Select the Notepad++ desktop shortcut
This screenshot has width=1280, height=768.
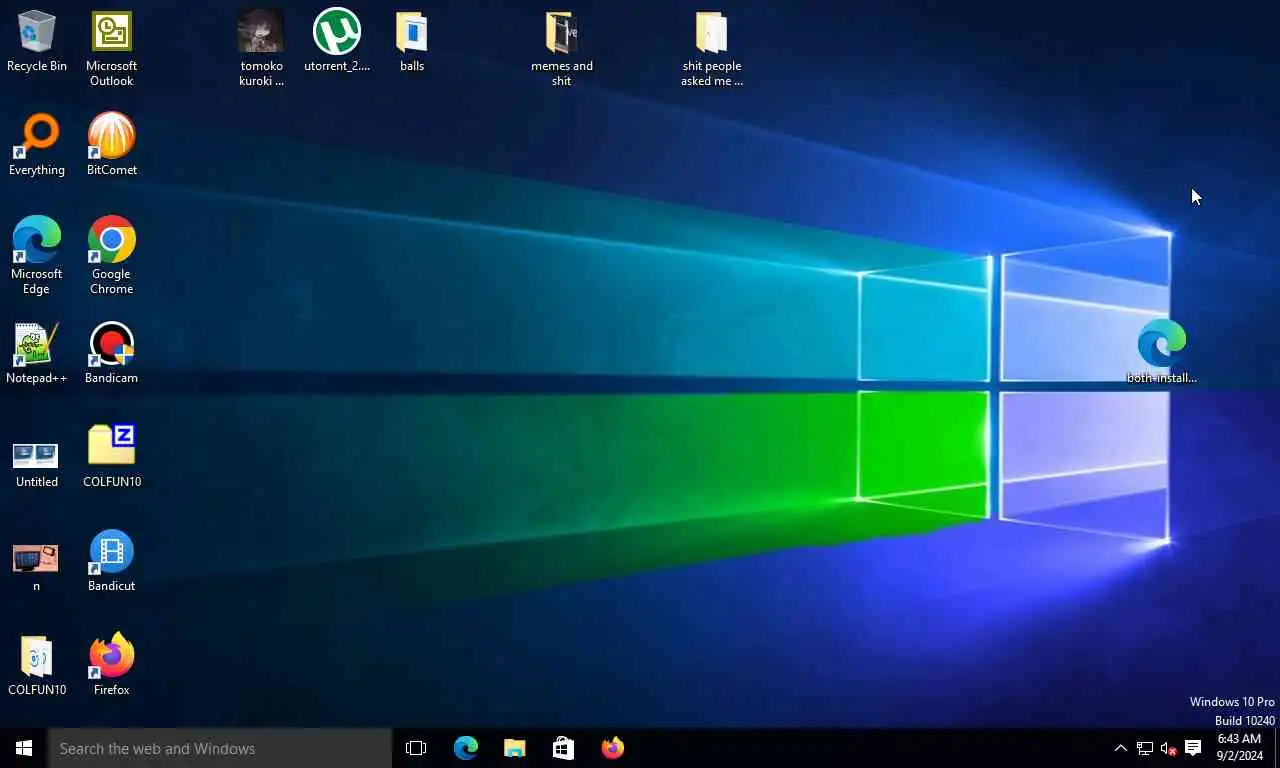(x=37, y=354)
